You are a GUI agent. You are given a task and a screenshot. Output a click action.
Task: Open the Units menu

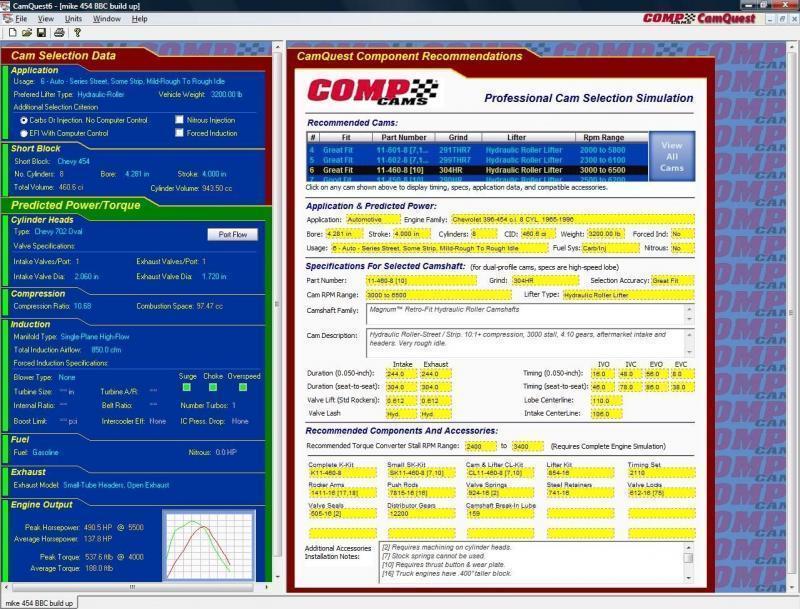(73, 19)
